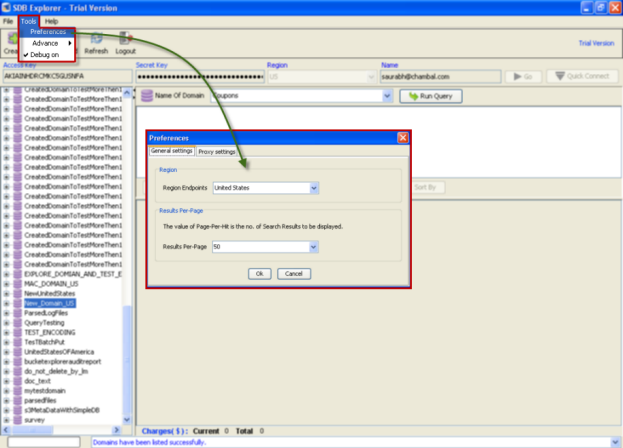Choose Preferences from the Tools menu

pyautogui.click(x=48, y=32)
